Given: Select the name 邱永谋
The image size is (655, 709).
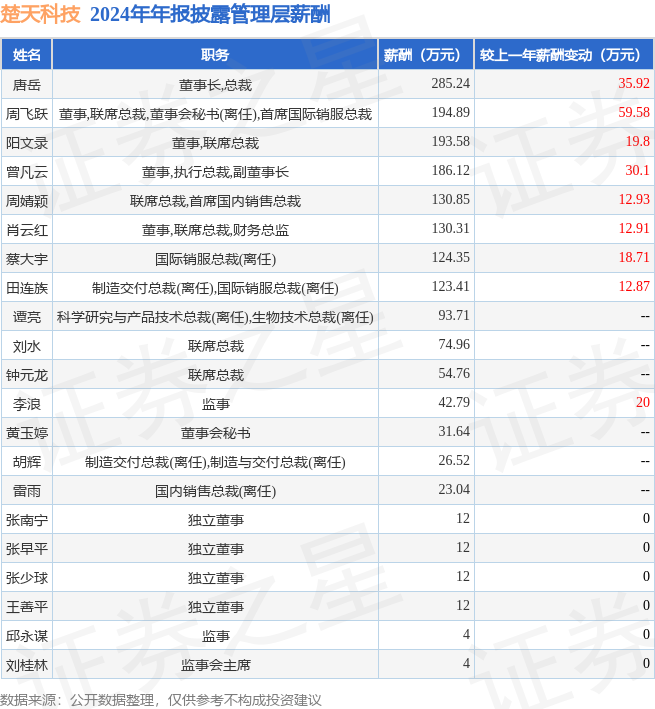Looking at the screenshot, I should (27, 636).
